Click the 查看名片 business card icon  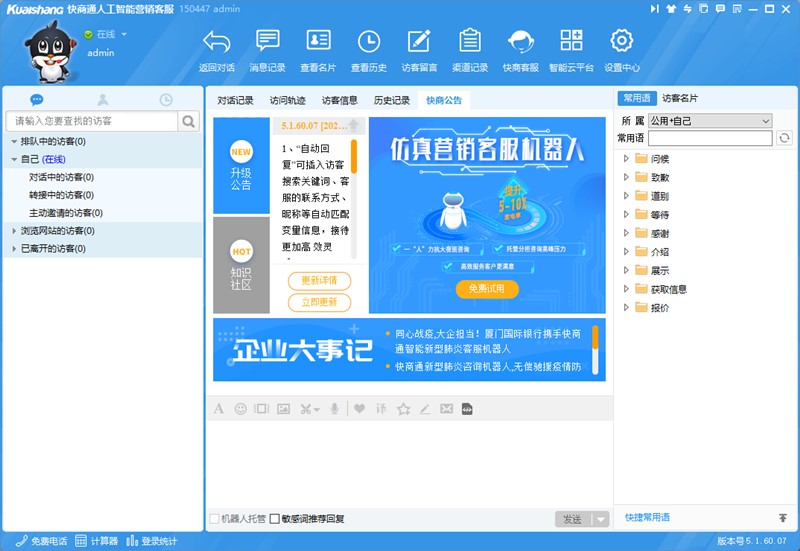pyautogui.click(x=318, y=42)
